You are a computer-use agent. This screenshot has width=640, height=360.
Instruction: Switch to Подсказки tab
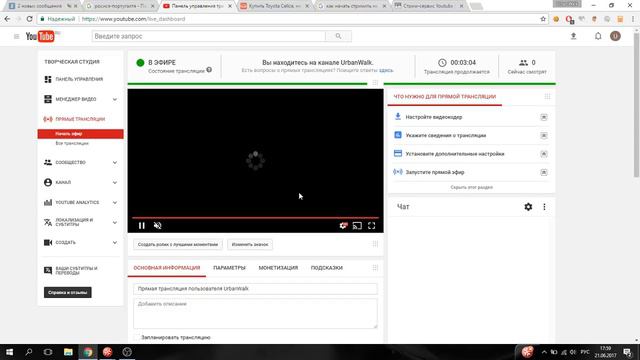[x=327, y=268]
